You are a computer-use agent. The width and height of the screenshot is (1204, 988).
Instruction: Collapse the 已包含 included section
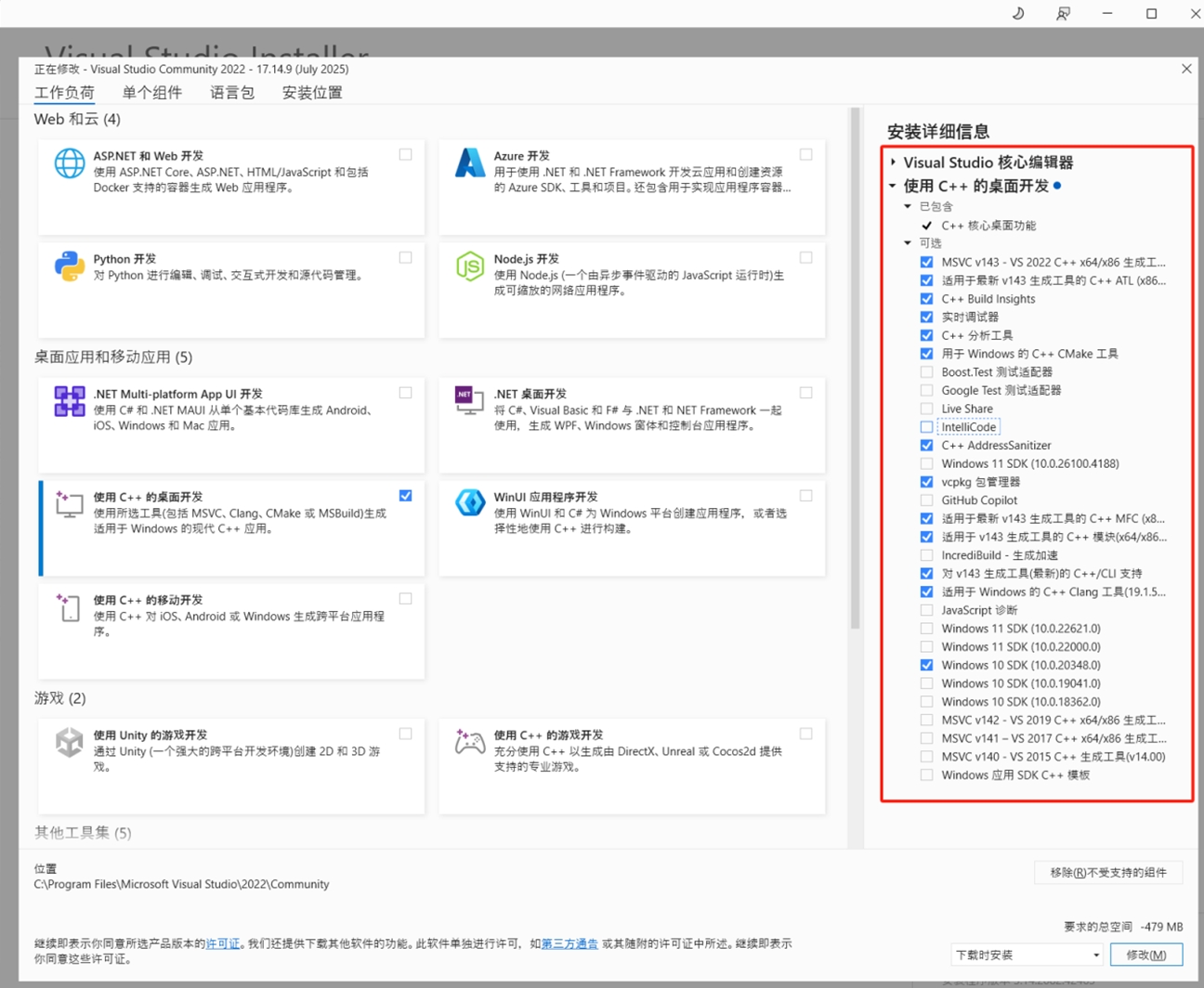tap(908, 206)
